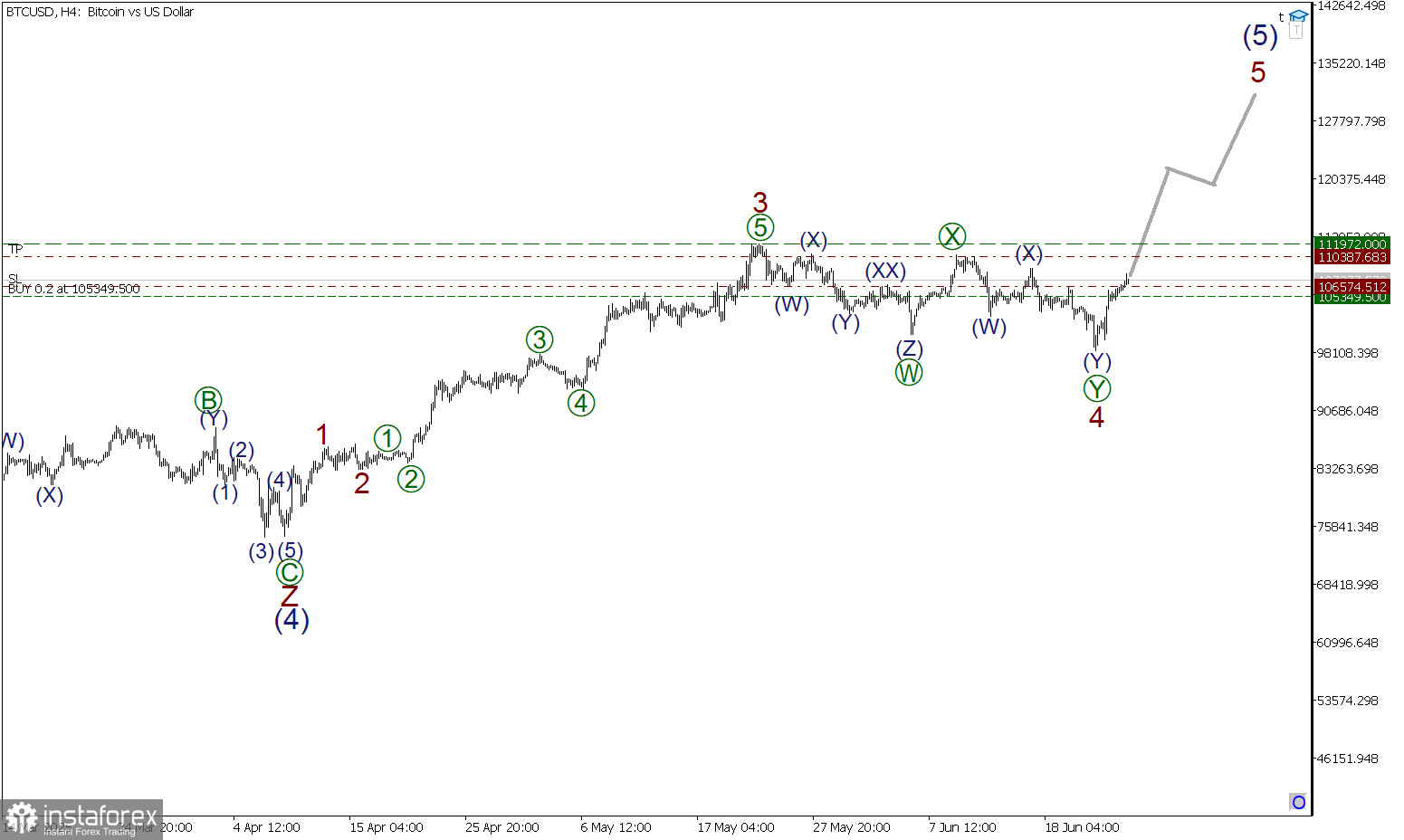1404x840 pixels.
Task: Click the red 4 wave label
Action: pyautogui.click(x=1096, y=417)
